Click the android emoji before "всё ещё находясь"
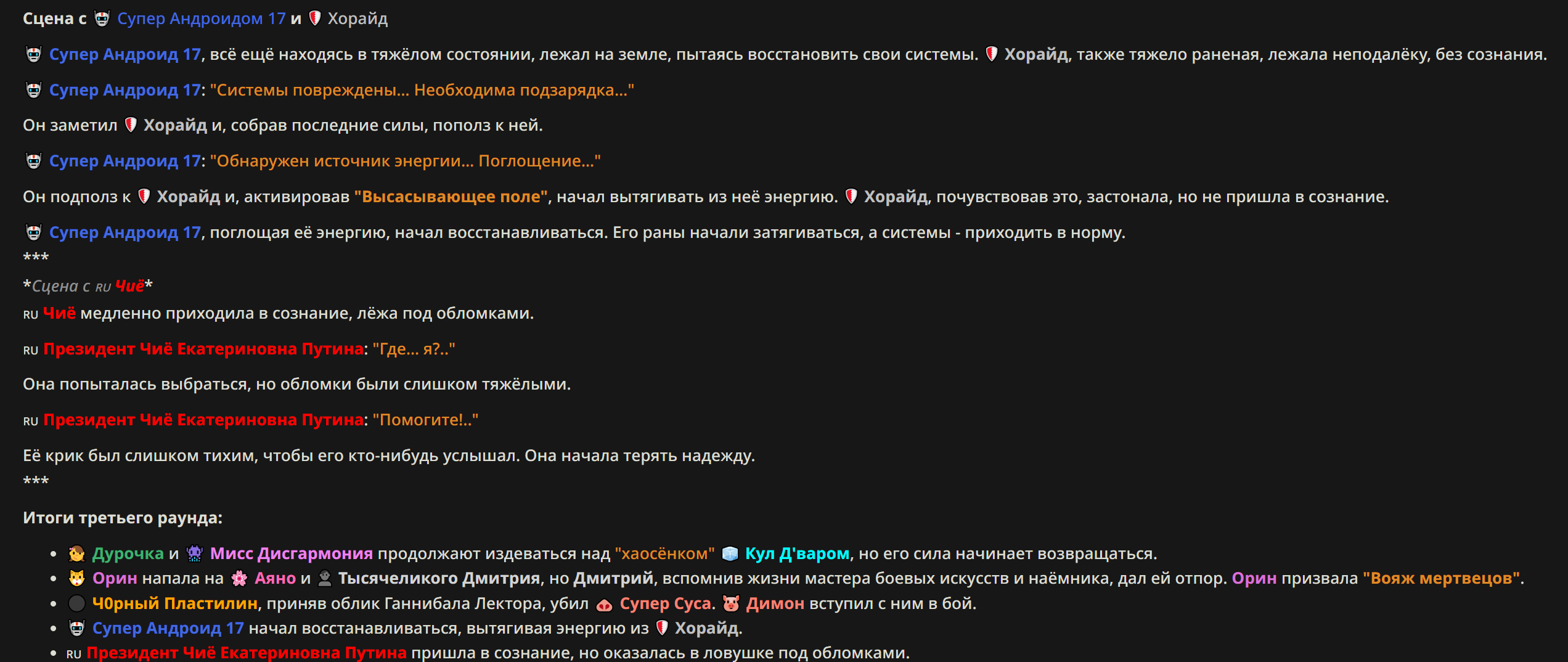This screenshot has height=662, width=1568. 33,55
